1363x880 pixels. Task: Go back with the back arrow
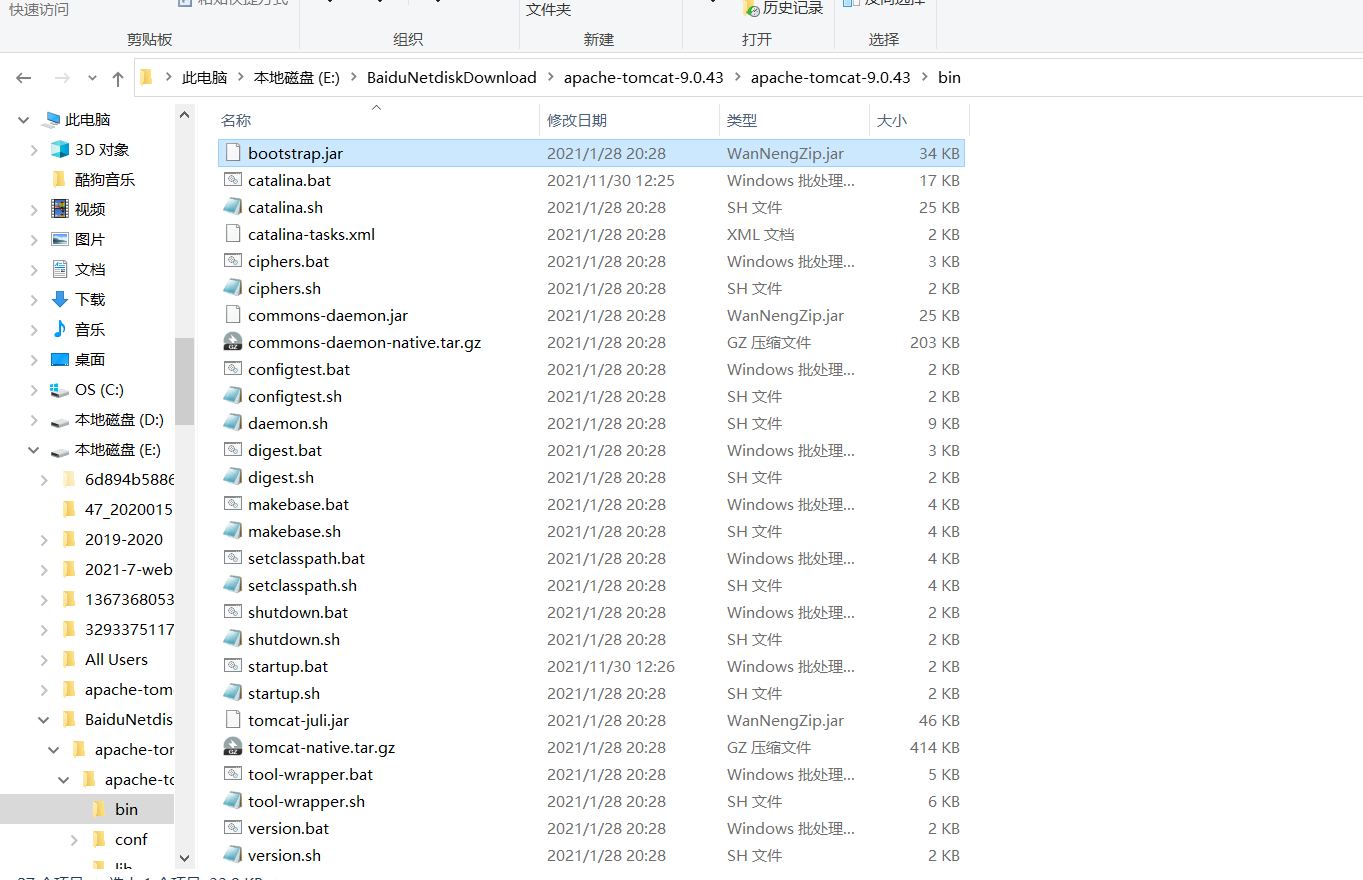[24, 77]
